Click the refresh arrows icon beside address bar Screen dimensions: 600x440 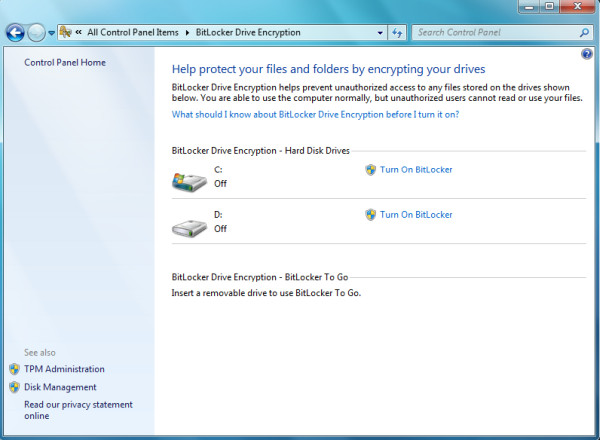(x=397, y=33)
